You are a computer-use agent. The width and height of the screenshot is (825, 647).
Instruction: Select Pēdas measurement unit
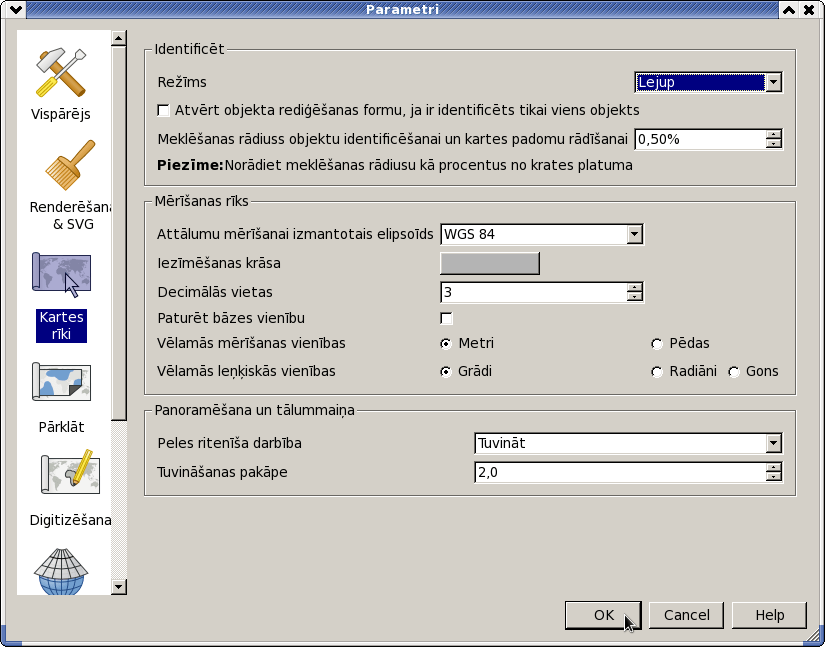click(657, 343)
